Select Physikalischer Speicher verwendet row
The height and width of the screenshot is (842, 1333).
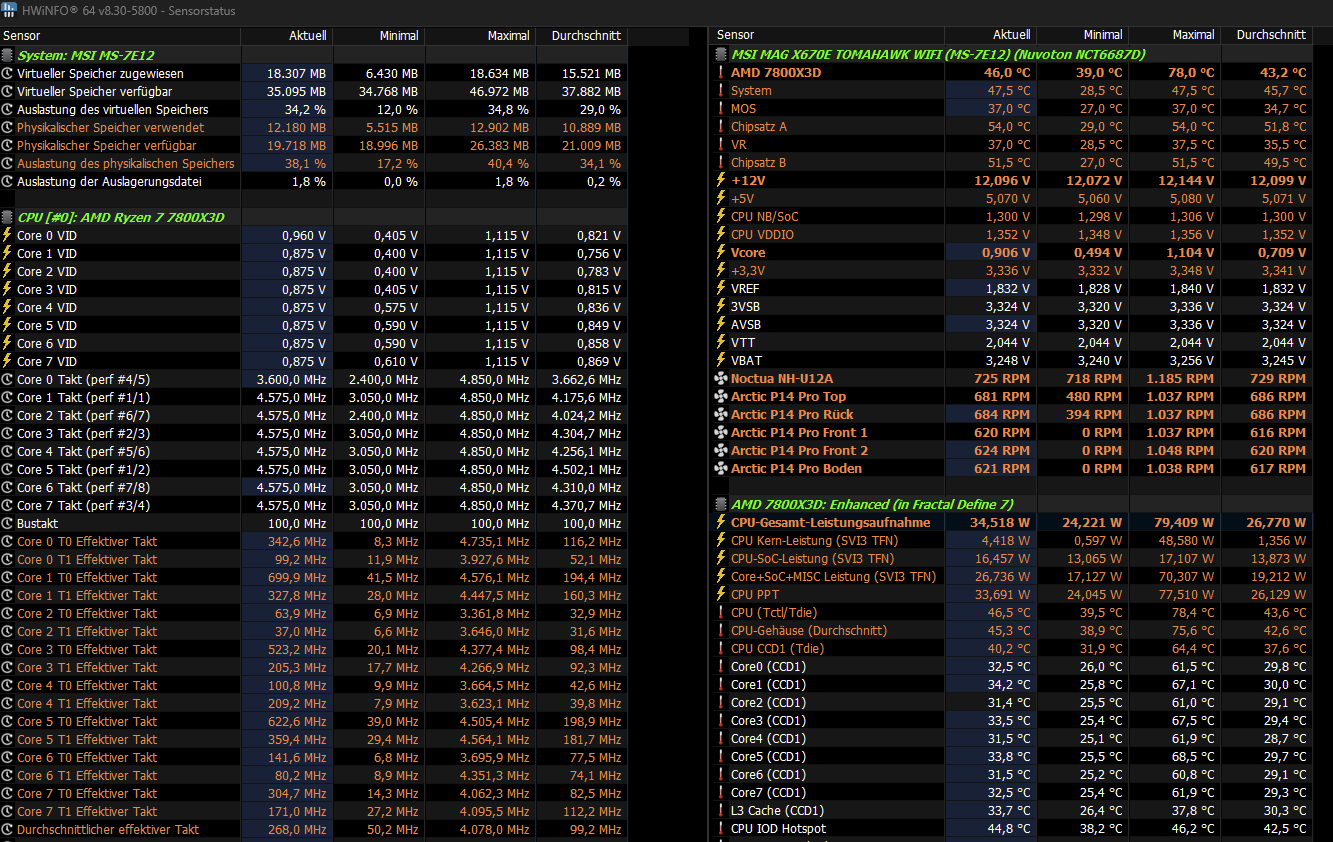tap(314, 128)
